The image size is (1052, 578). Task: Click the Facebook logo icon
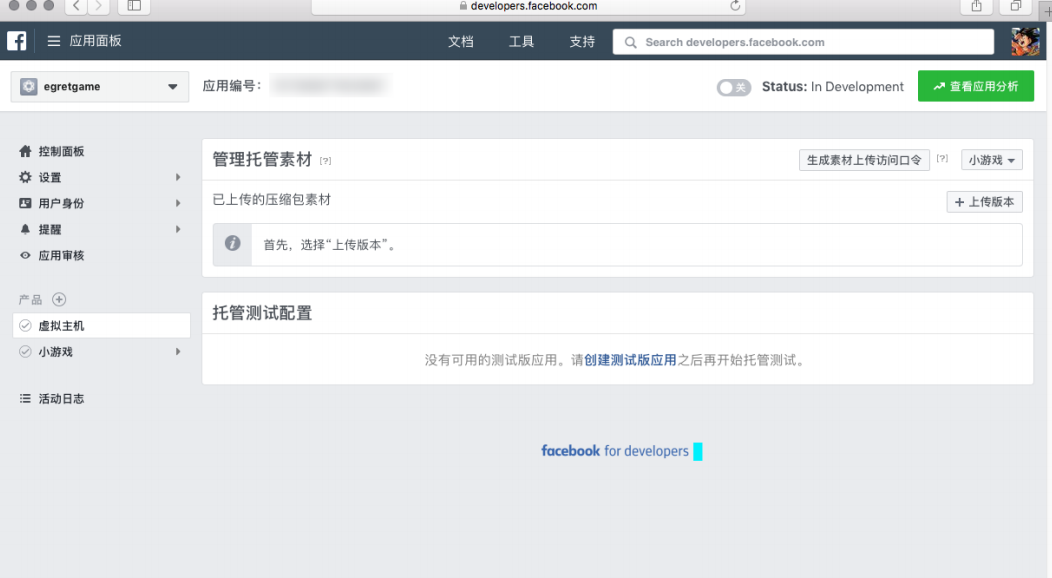click(x=15, y=41)
